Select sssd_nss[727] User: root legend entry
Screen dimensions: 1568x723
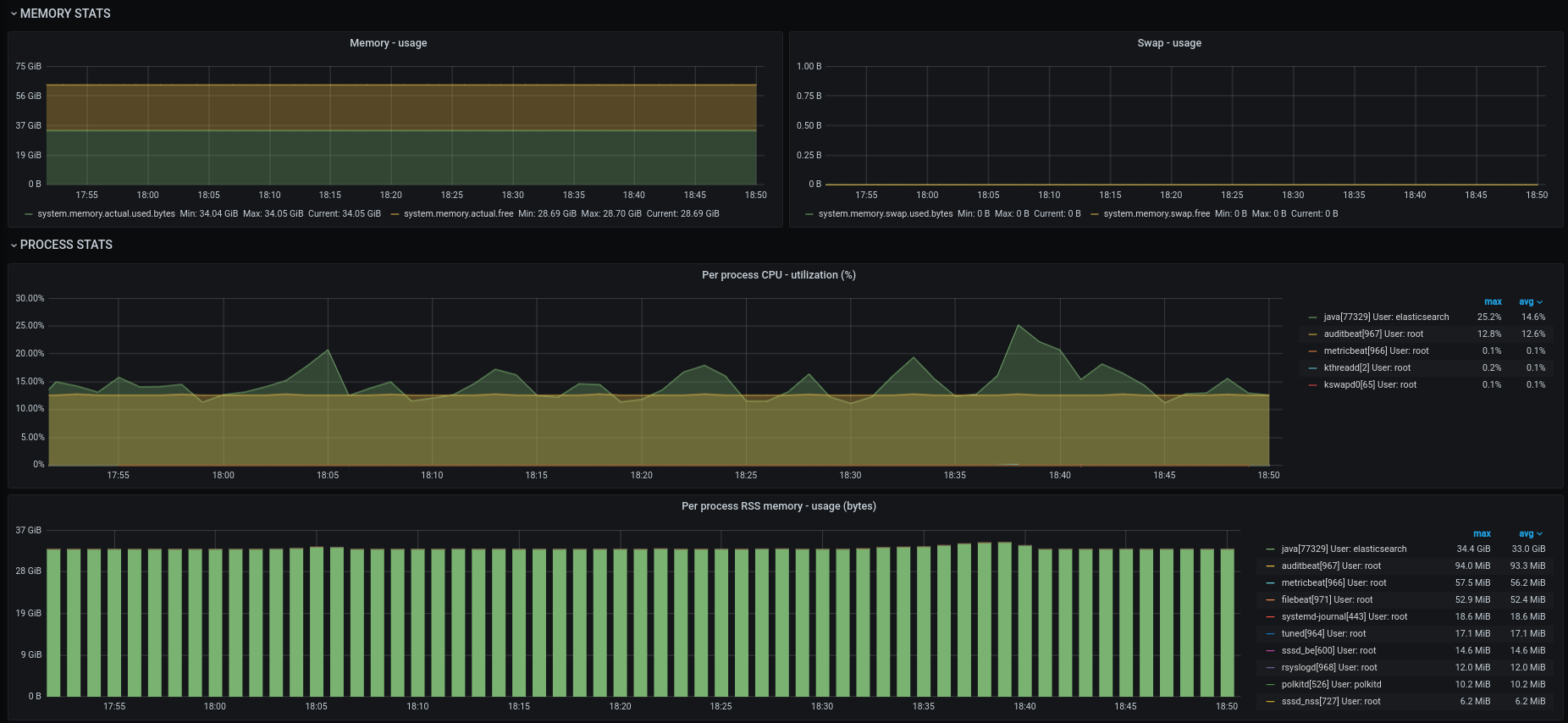pos(1331,701)
